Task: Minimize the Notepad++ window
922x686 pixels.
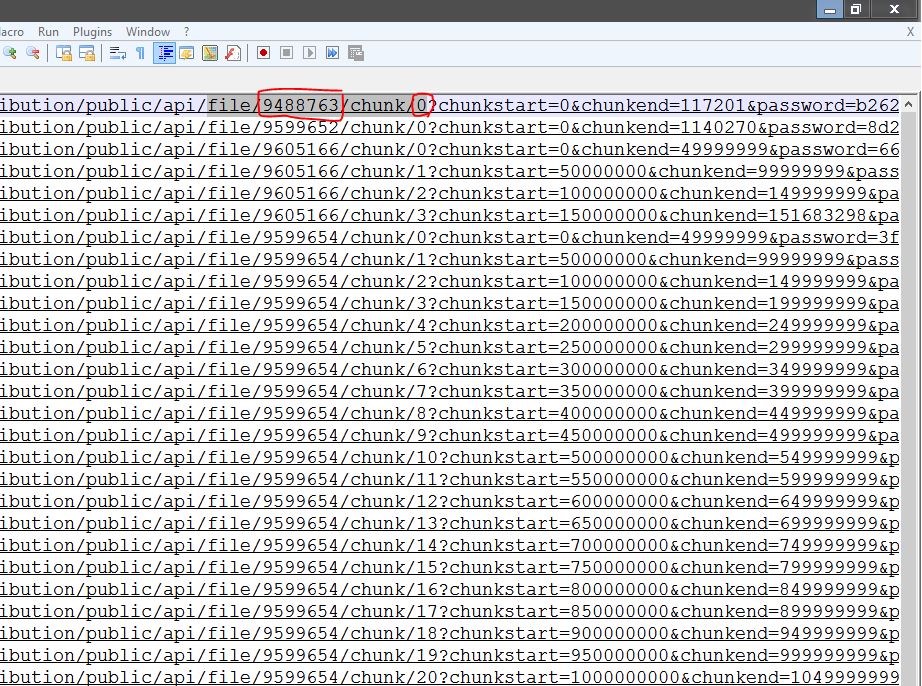Action: (x=830, y=9)
